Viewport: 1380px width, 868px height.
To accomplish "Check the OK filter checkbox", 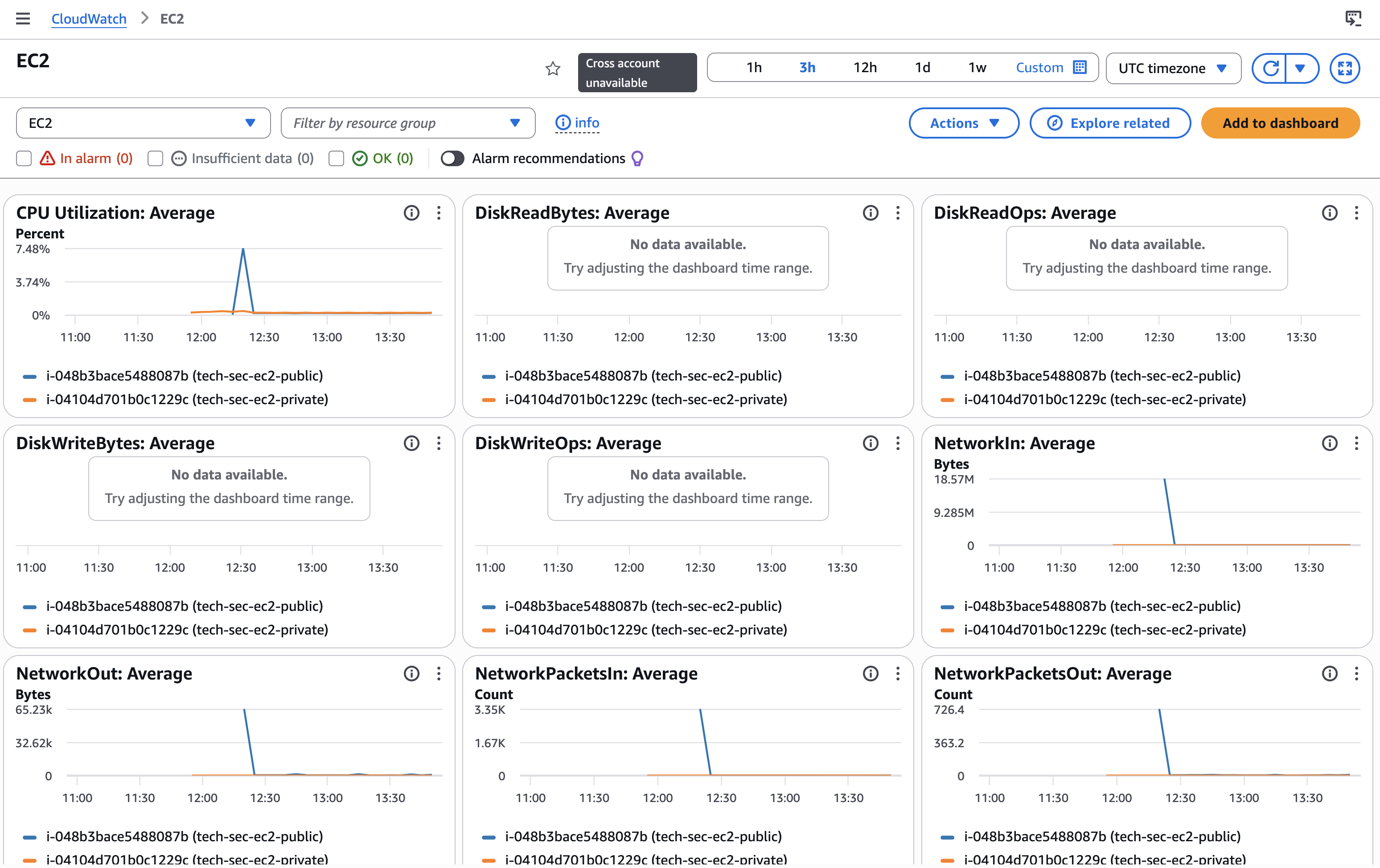I will click(337, 159).
